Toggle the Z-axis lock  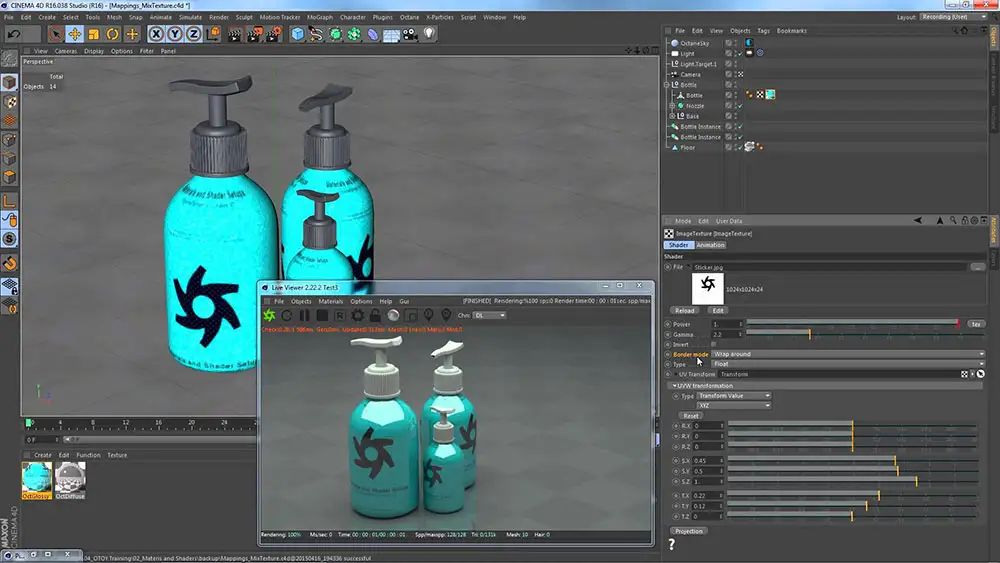[194, 34]
